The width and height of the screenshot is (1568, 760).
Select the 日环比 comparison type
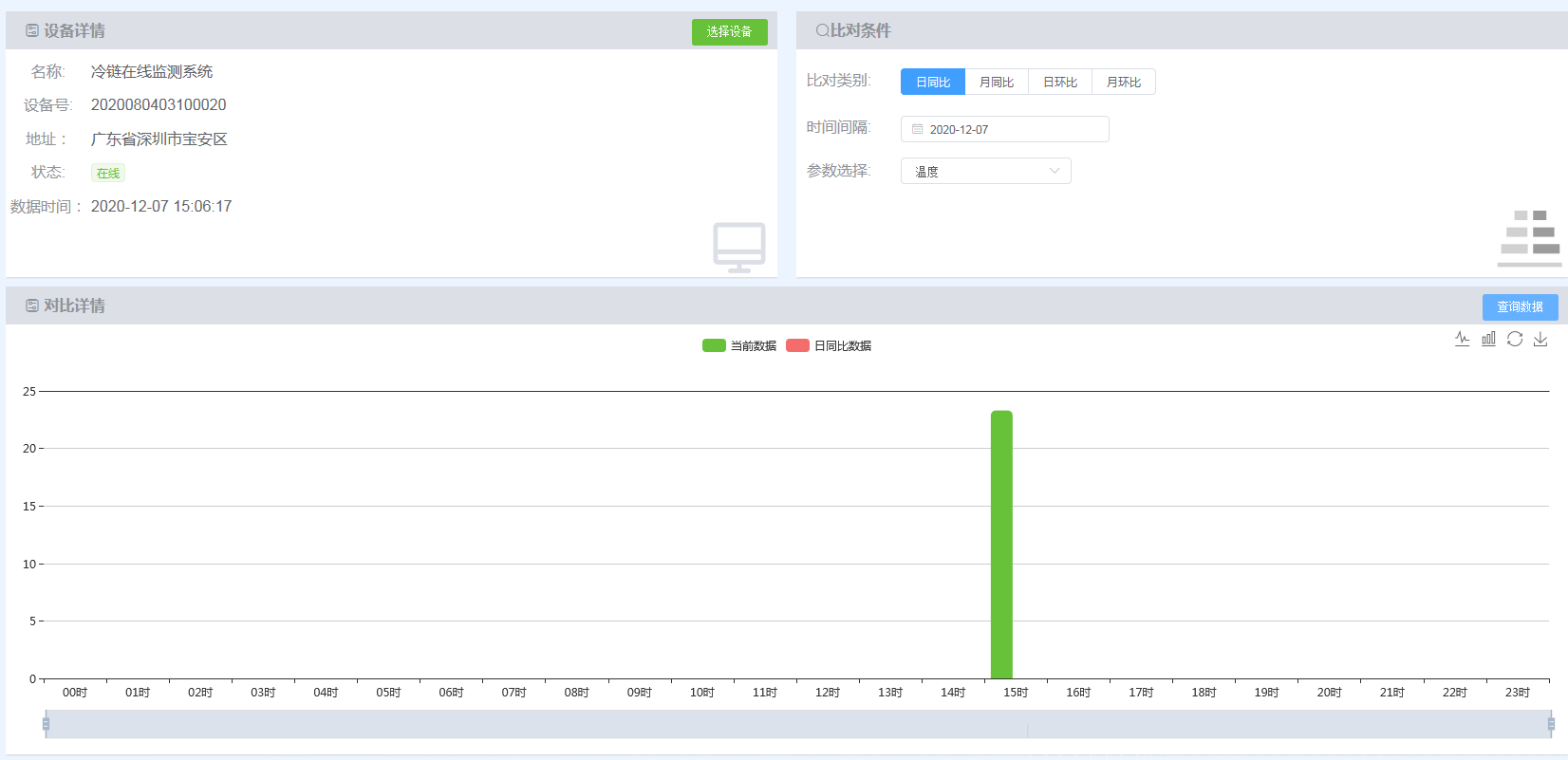pos(1059,83)
